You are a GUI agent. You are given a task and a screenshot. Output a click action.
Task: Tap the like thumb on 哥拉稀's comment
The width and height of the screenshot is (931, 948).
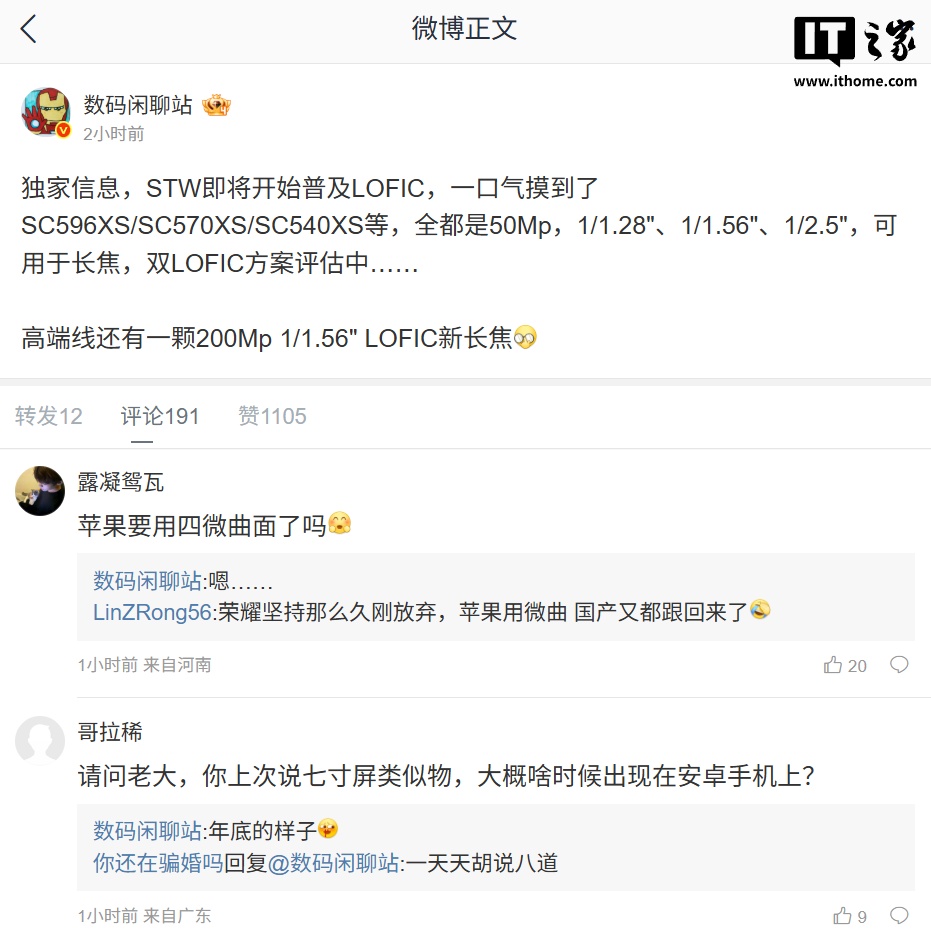(841, 915)
